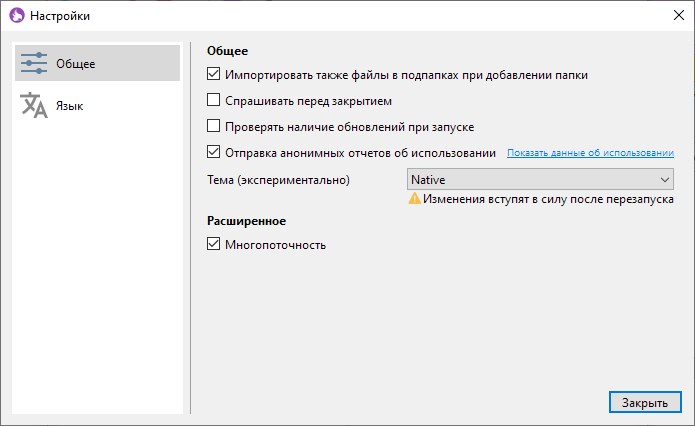Click the yellow warning triangle icon

(413, 199)
